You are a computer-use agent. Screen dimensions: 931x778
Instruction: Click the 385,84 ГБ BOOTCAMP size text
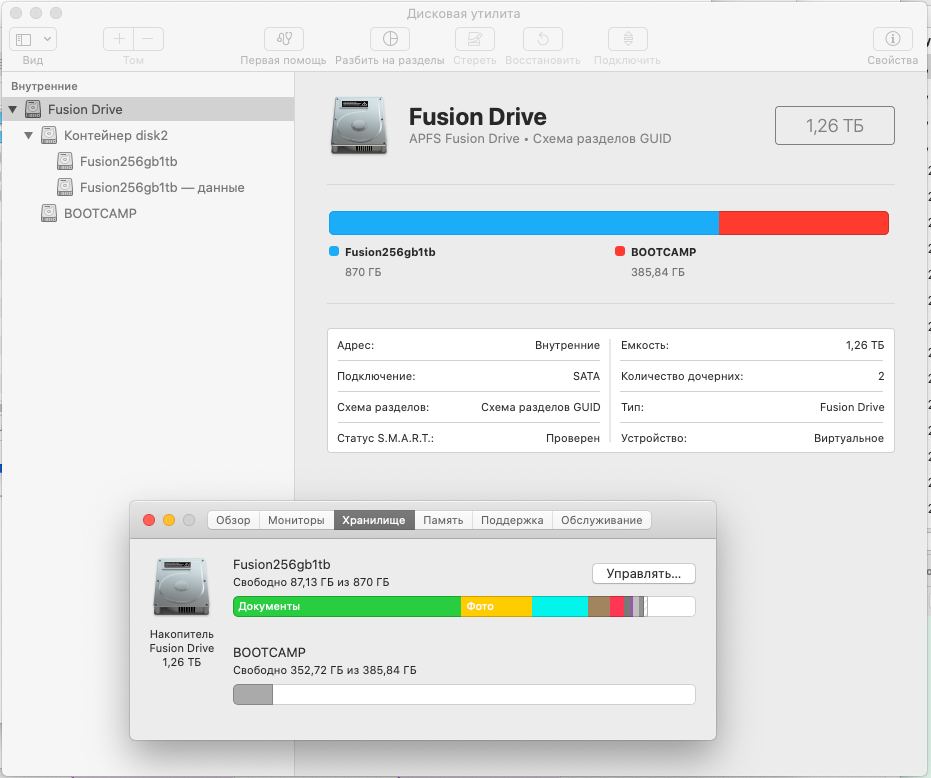tap(658, 272)
